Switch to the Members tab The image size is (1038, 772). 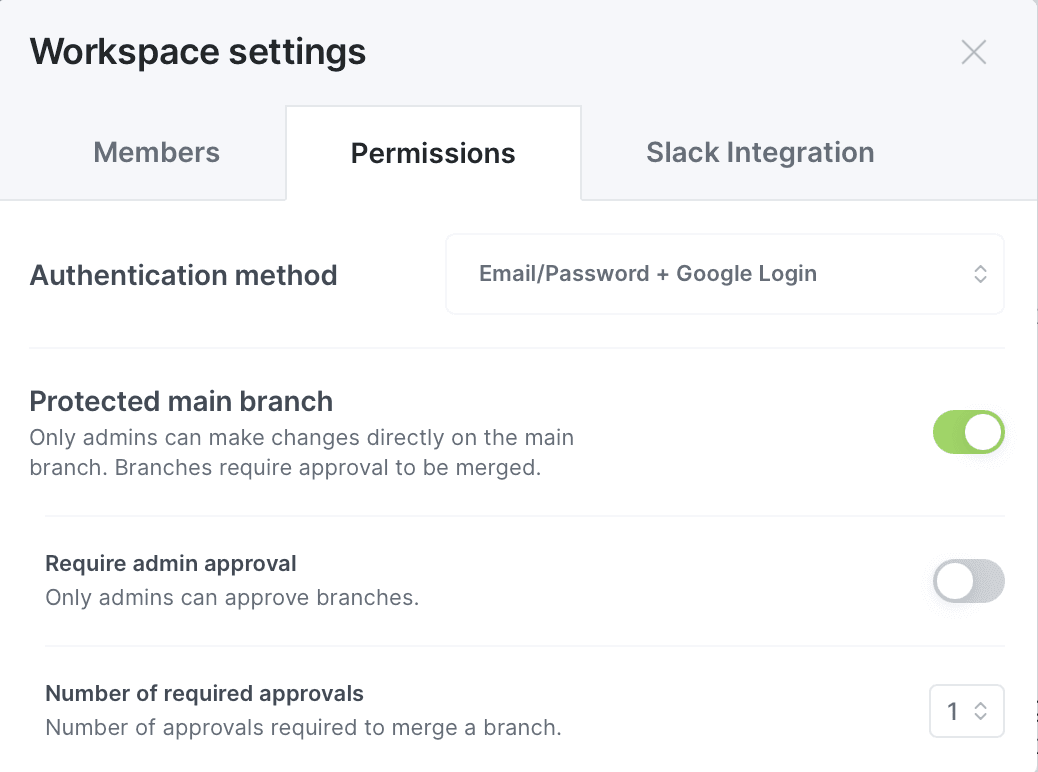point(156,153)
